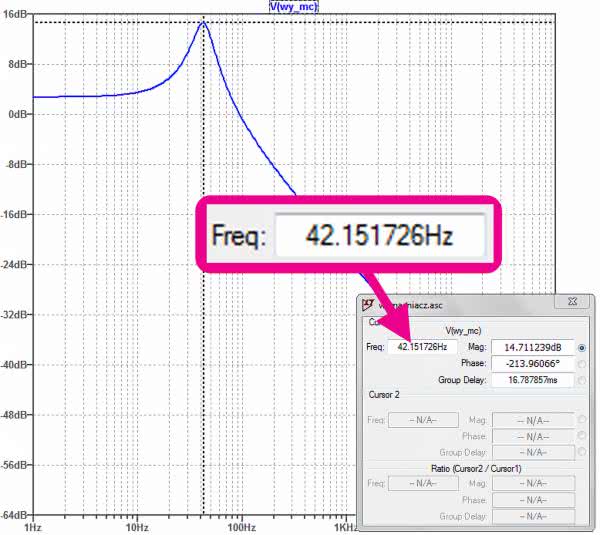Click the Ratio Mag field
The image size is (600, 535).
532,484
